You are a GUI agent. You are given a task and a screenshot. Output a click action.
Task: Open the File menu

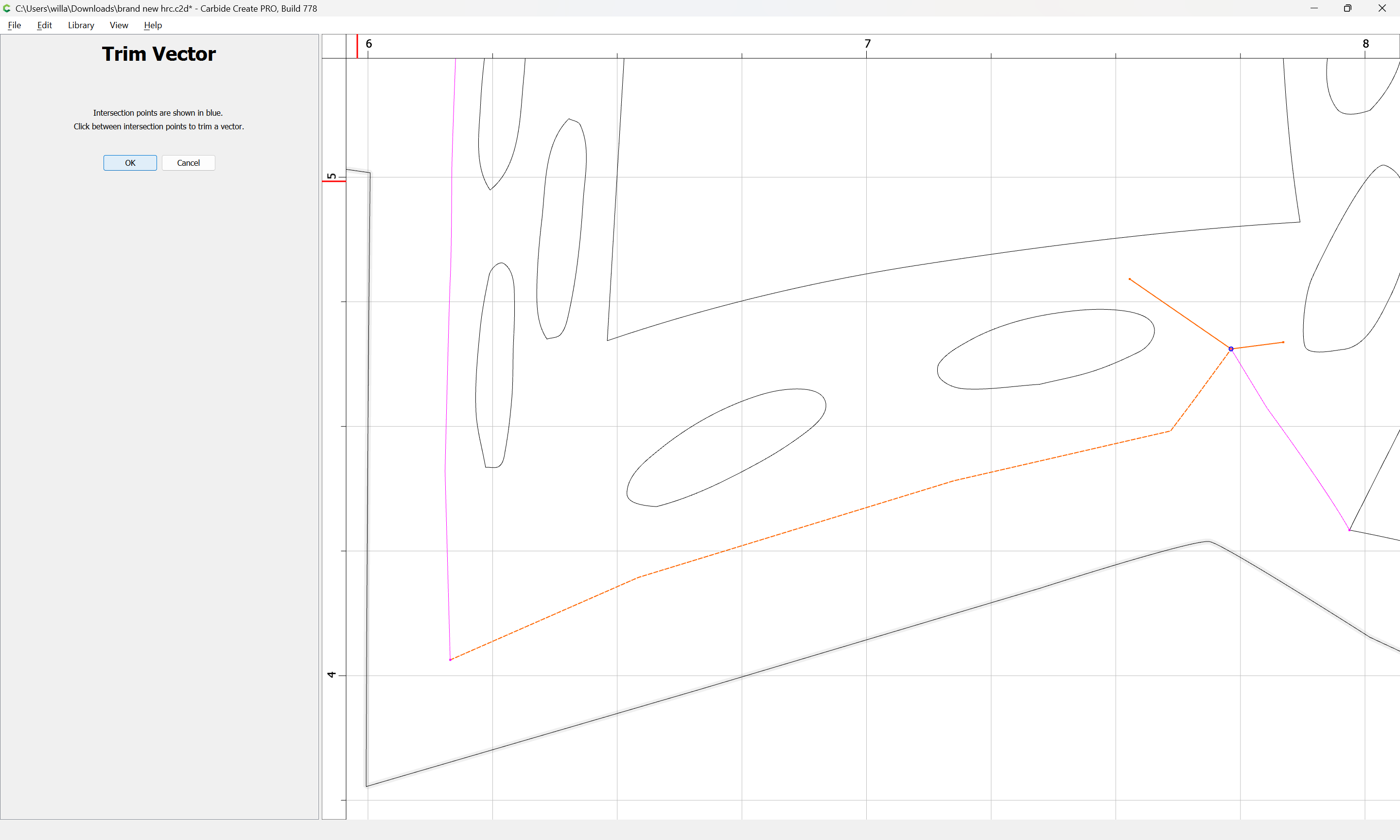[x=14, y=25]
